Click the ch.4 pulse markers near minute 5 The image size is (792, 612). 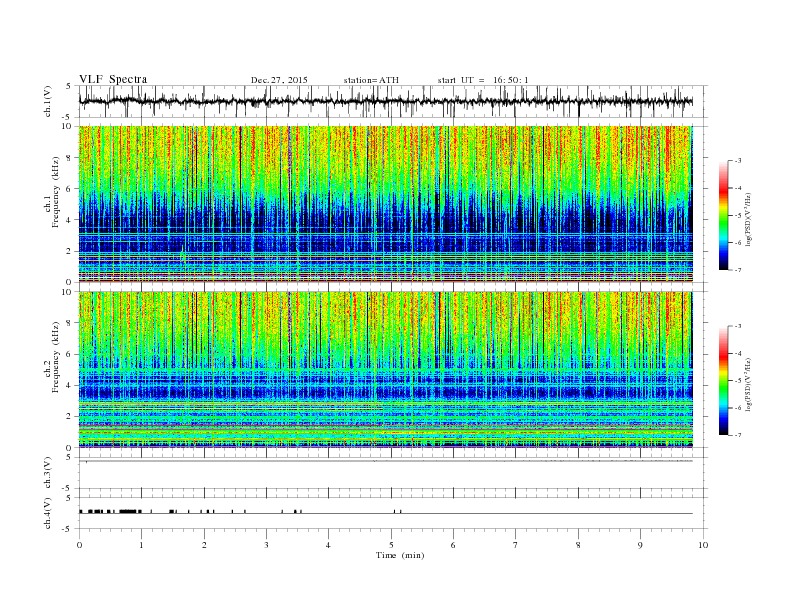(x=397, y=512)
